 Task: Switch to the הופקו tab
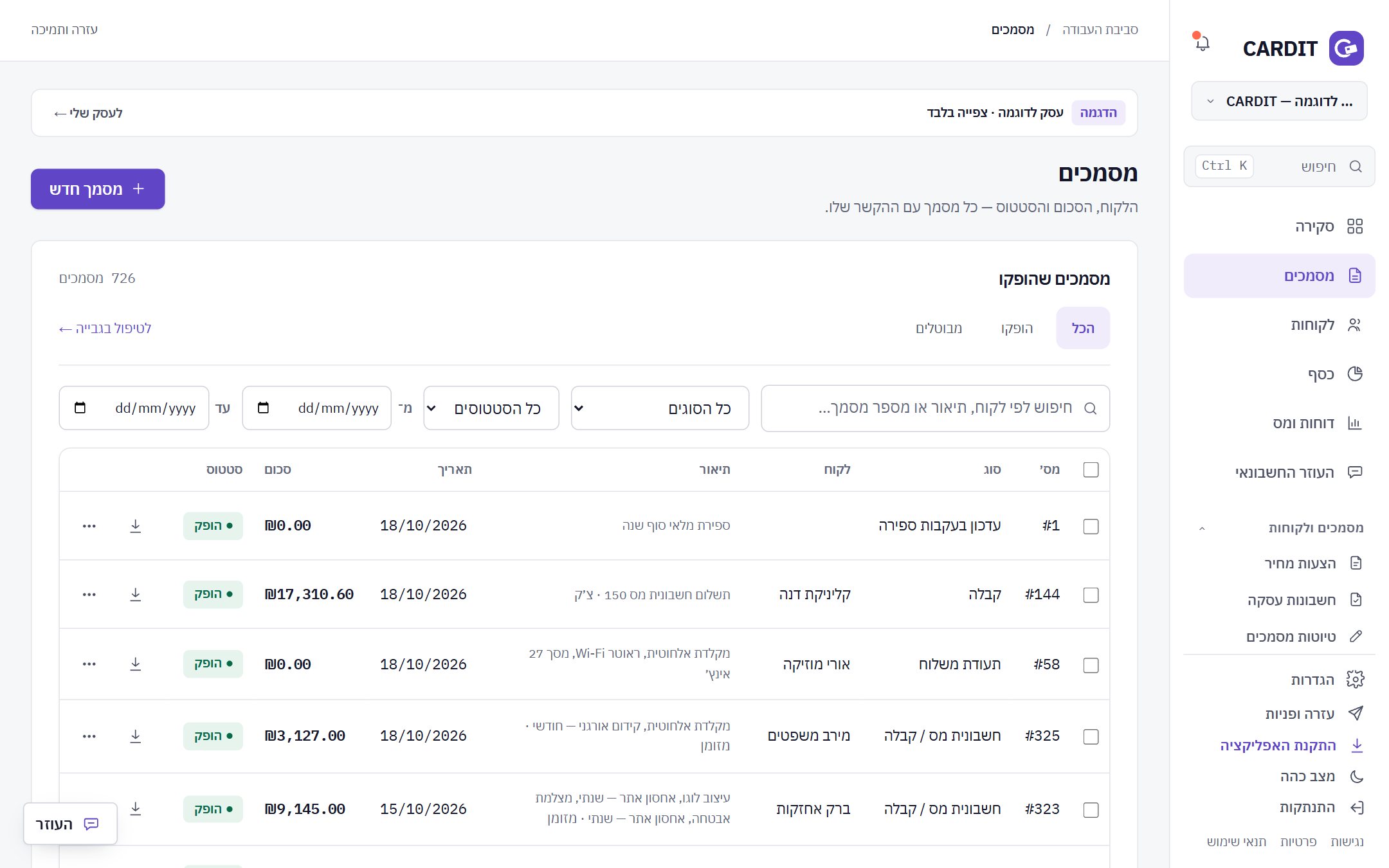(1017, 328)
